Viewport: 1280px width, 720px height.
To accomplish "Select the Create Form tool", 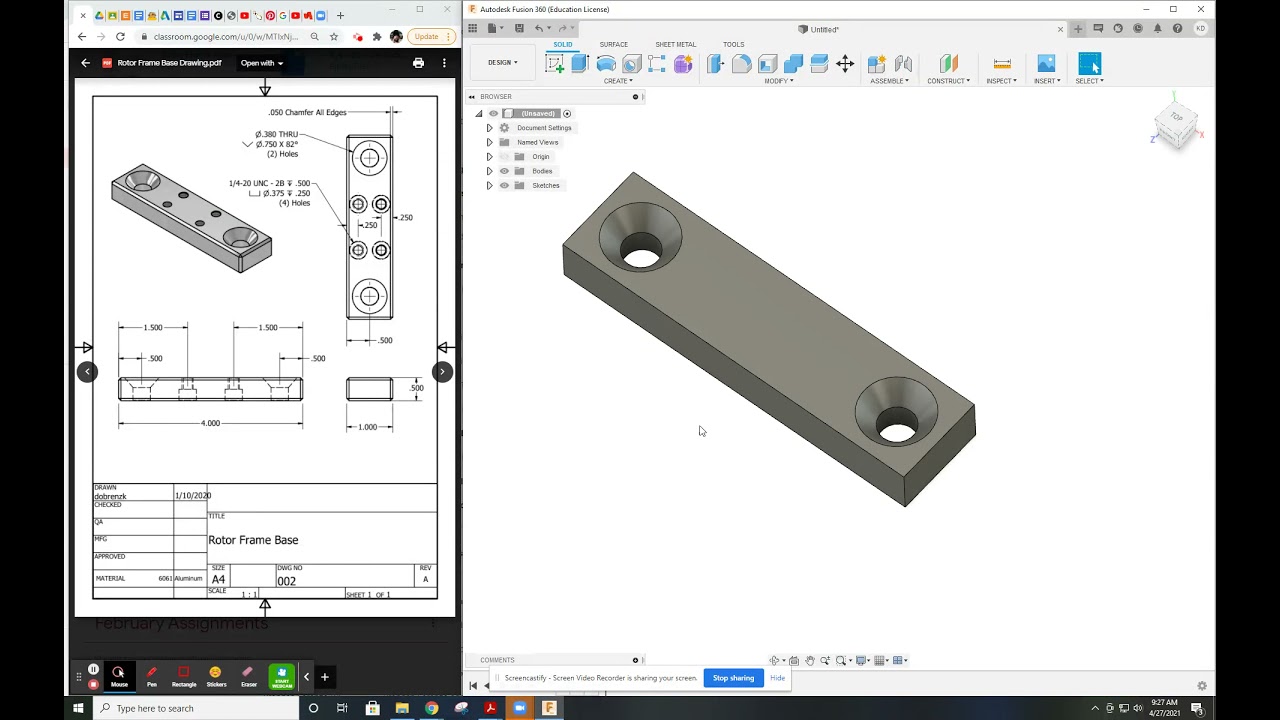I will tap(683, 64).
